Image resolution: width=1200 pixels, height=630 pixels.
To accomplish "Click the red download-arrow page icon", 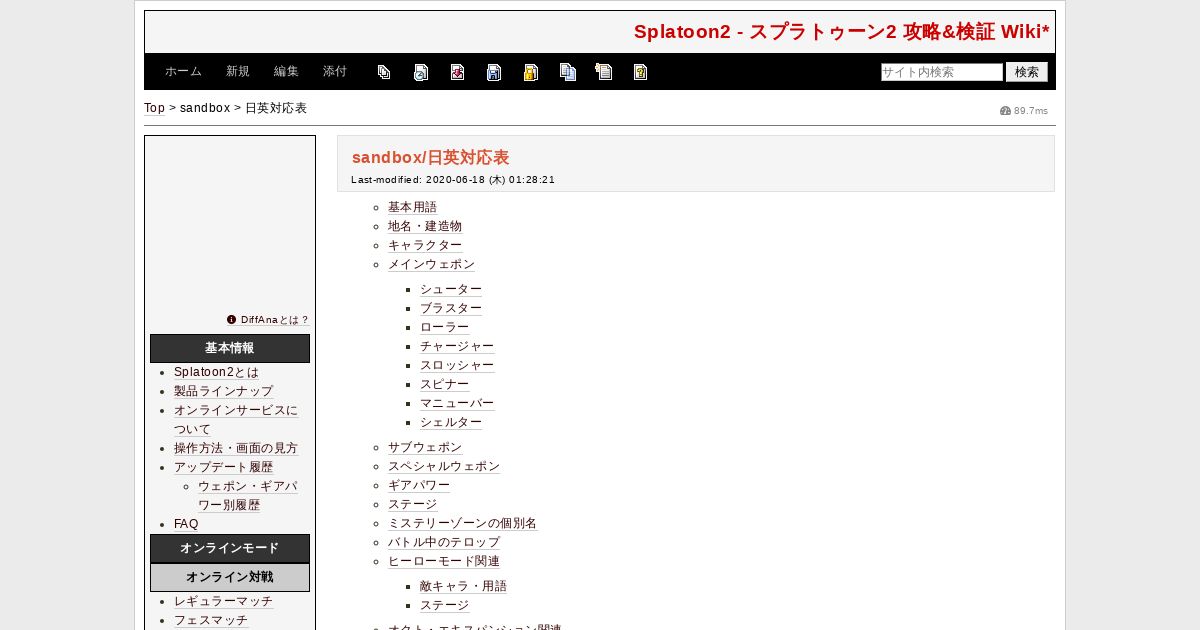I will click(x=457, y=72).
